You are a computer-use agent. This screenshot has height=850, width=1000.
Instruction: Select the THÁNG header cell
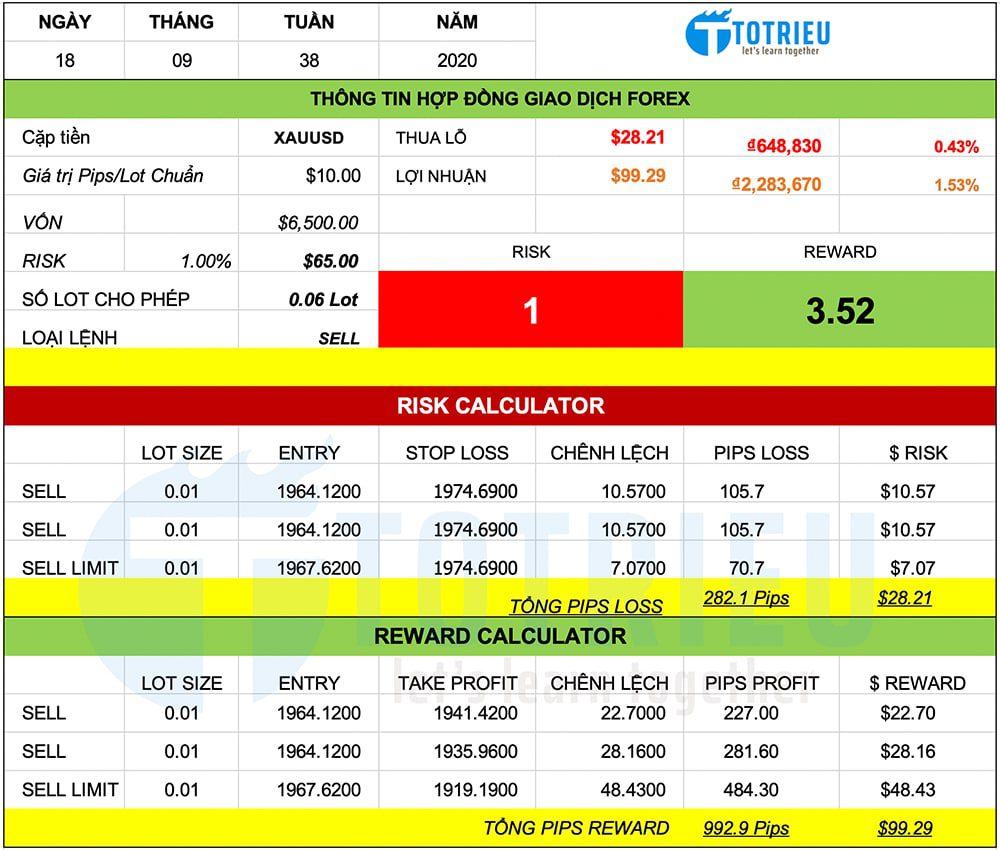[x=182, y=22]
